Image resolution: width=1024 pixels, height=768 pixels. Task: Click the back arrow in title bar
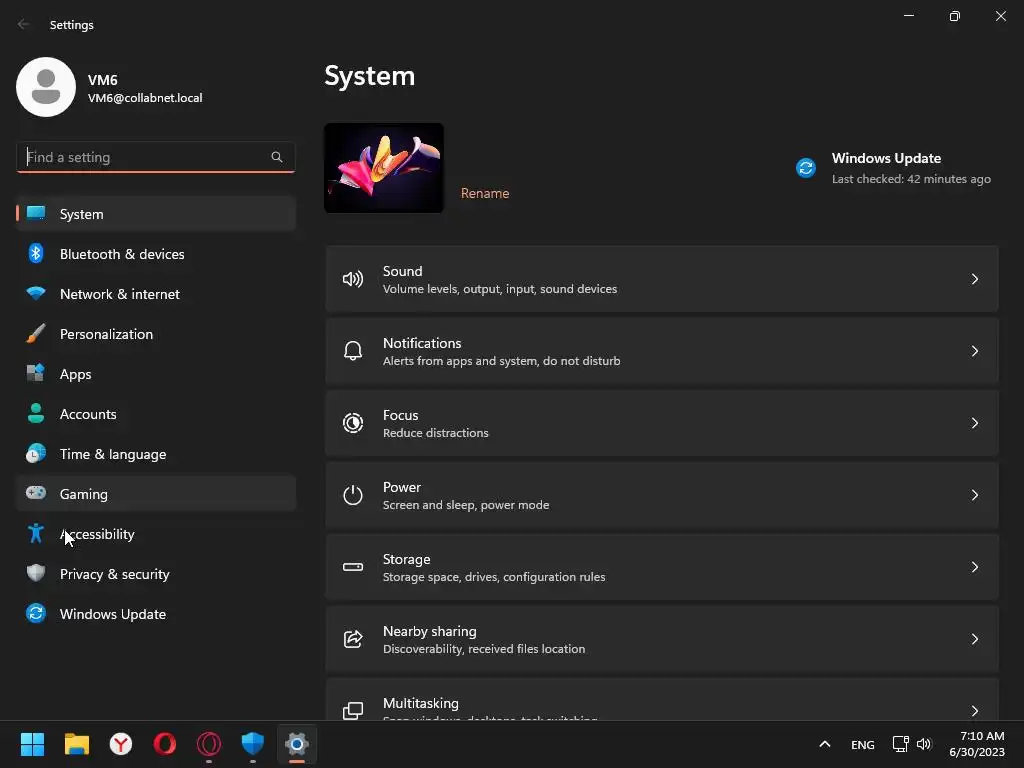24,24
